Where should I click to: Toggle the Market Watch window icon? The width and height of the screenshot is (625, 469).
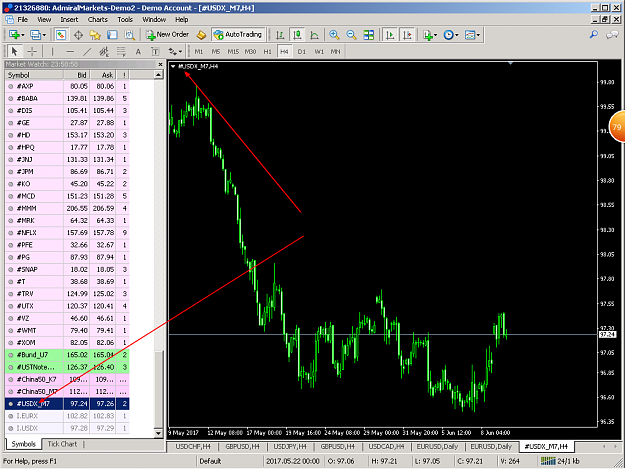[61, 35]
